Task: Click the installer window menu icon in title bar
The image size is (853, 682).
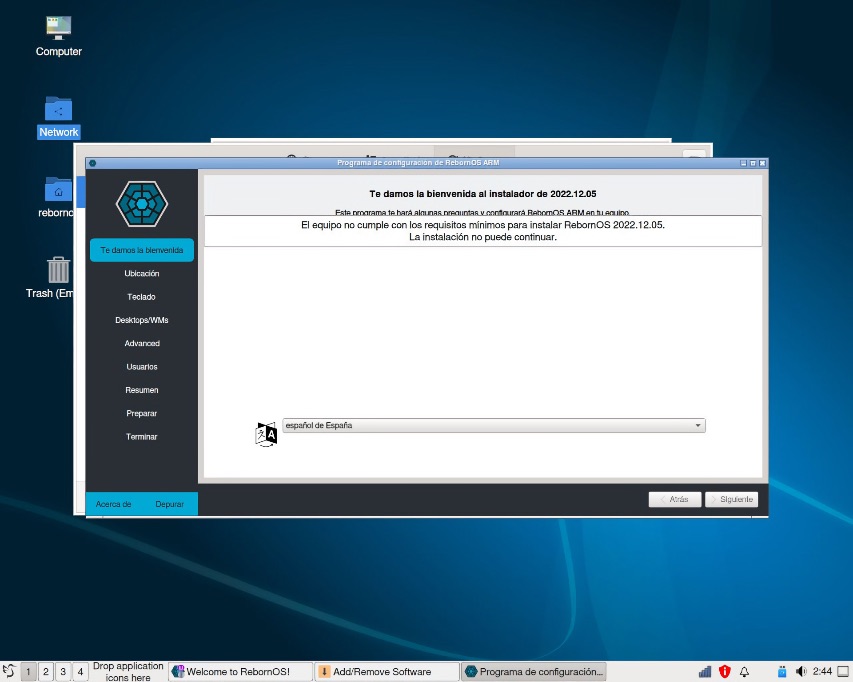Action: coord(92,163)
